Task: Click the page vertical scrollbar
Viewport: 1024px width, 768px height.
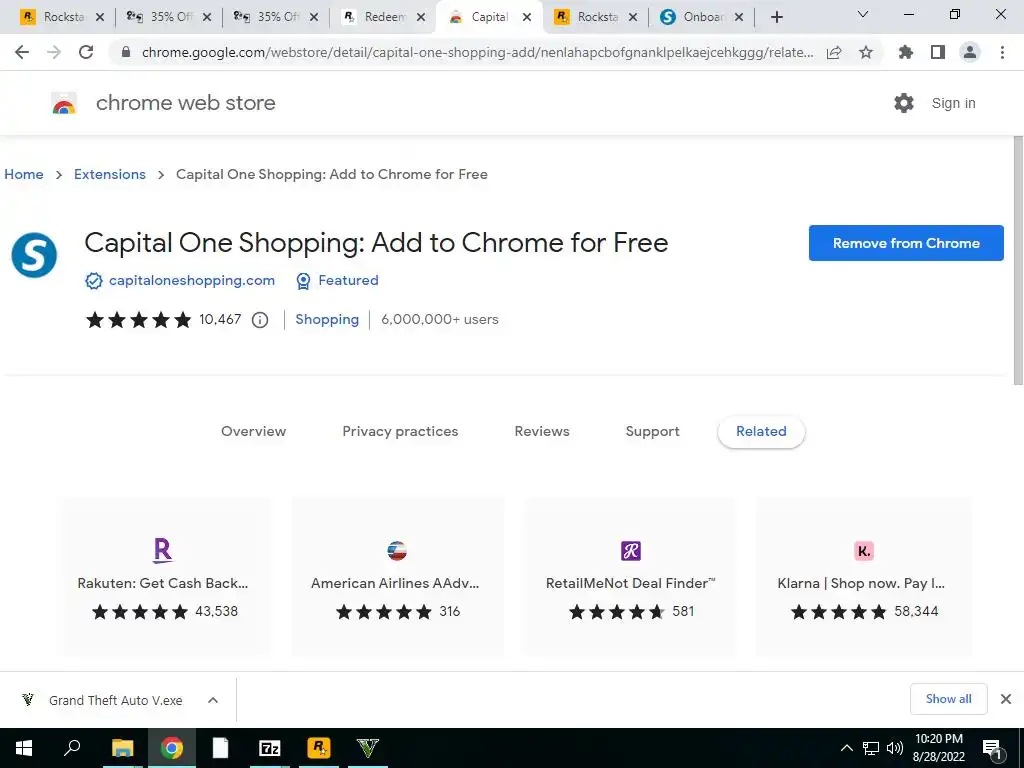Action: [x=1018, y=261]
